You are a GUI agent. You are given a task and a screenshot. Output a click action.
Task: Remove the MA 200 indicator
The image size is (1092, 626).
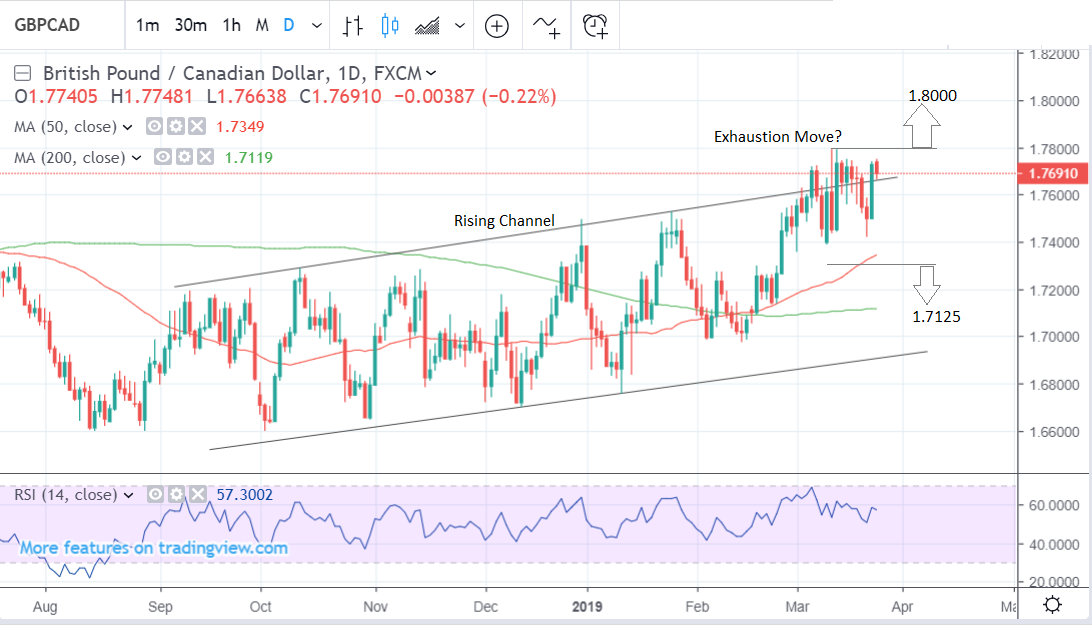click(205, 157)
